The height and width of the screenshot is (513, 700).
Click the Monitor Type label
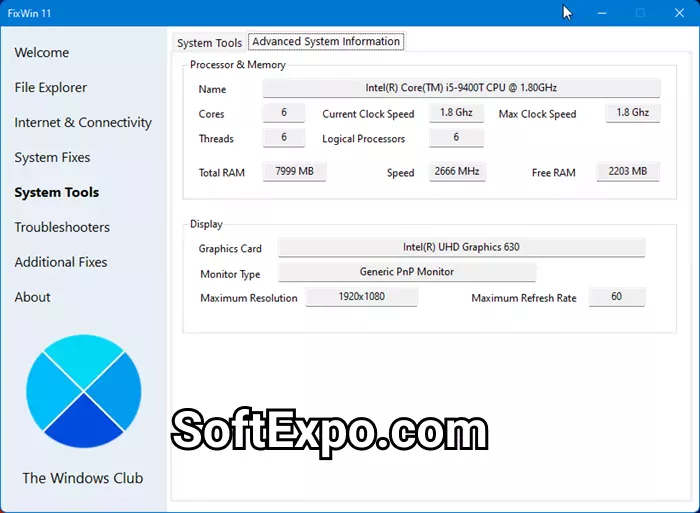pos(230,274)
